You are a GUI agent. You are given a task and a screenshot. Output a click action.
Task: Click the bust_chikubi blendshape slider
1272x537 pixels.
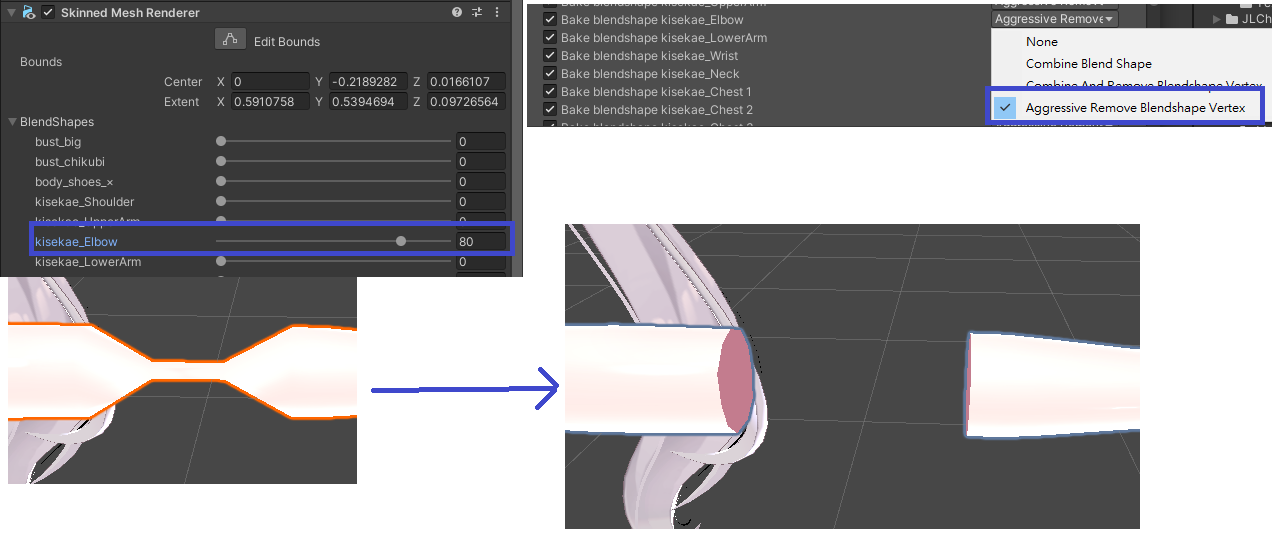[334, 162]
